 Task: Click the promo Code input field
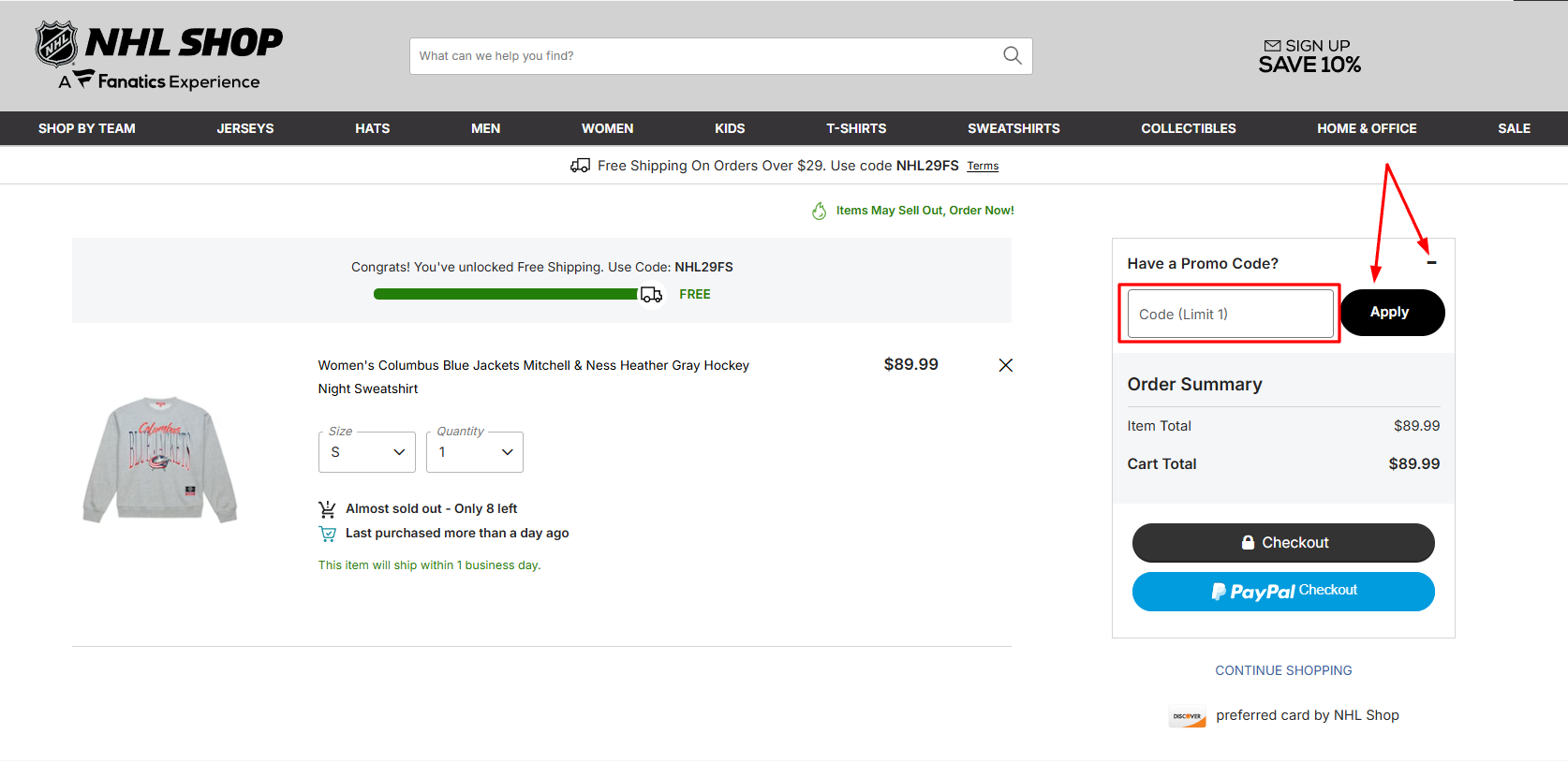pos(1231,314)
